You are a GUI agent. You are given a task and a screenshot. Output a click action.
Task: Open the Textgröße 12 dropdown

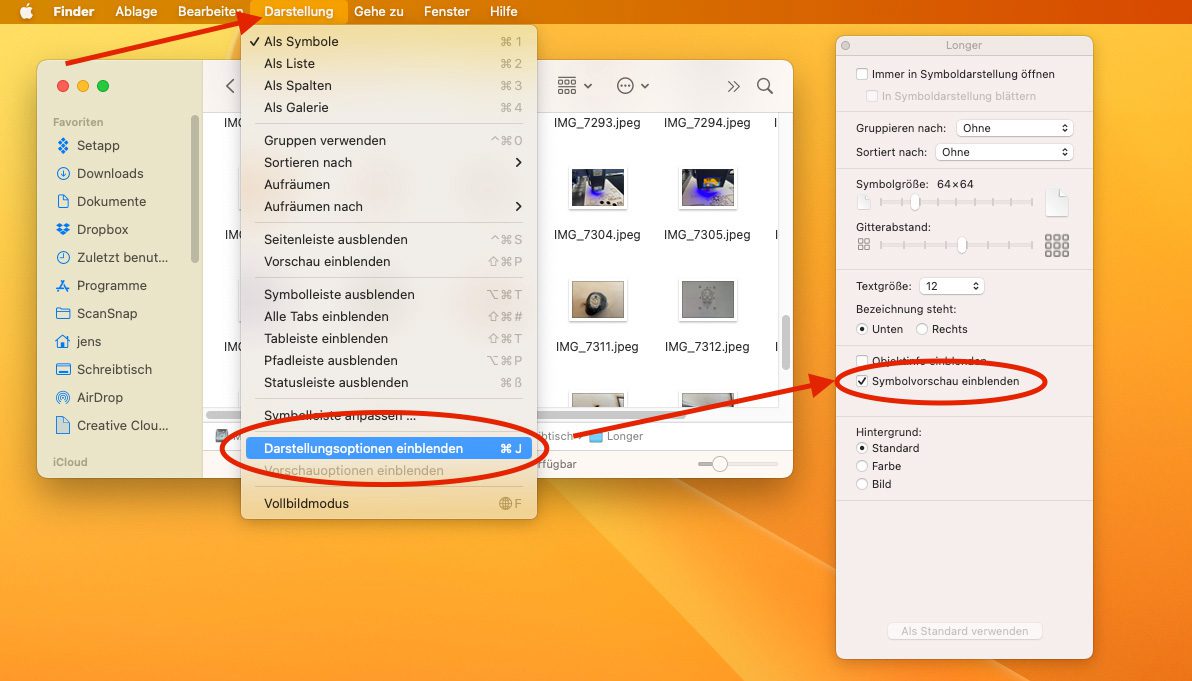pos(951,286)
